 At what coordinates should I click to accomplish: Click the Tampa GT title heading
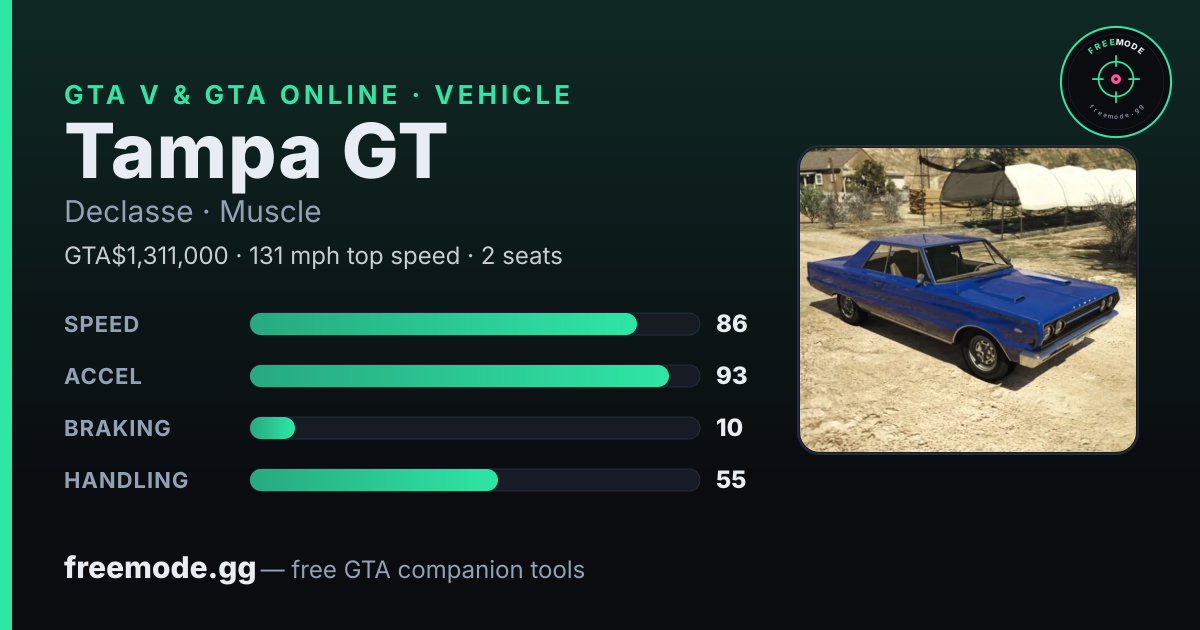(x=255, y=152)
